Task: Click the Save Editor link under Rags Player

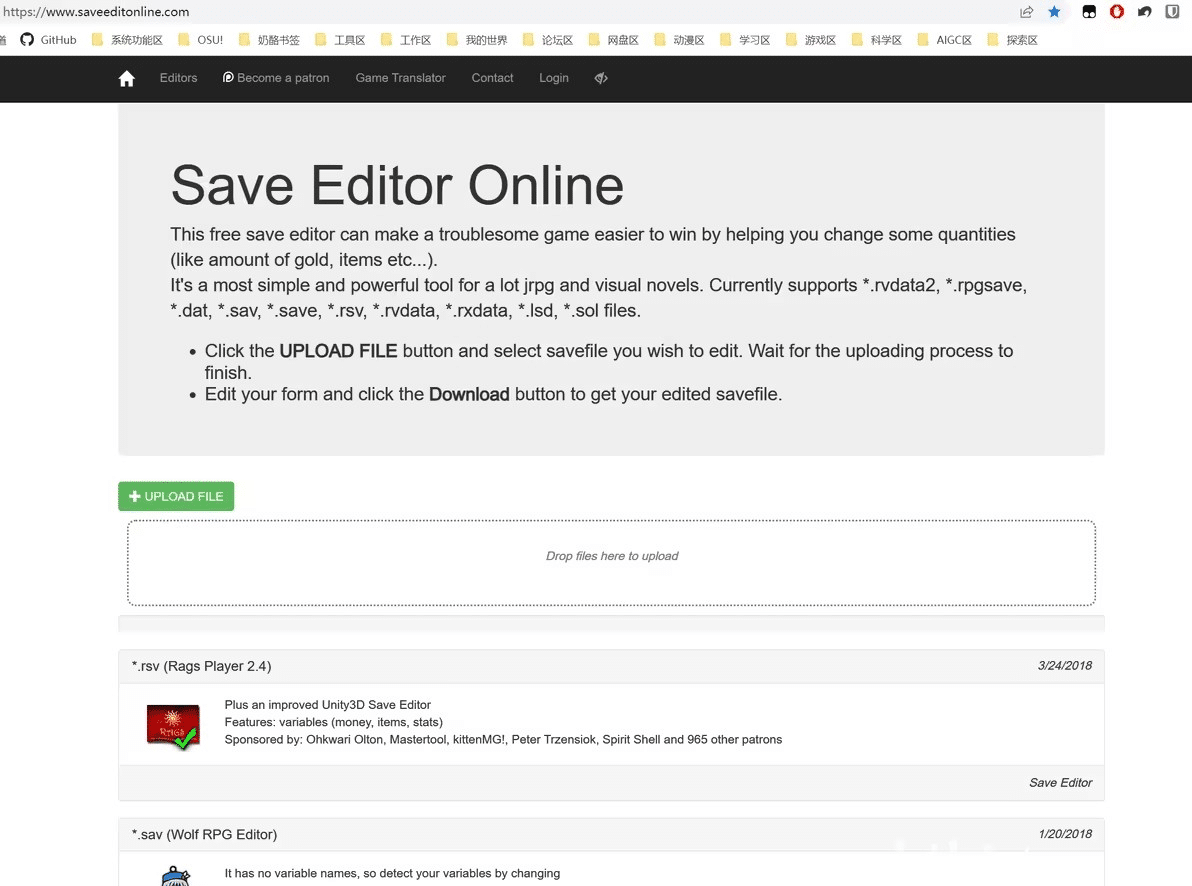Action: tap(1060, 783)
